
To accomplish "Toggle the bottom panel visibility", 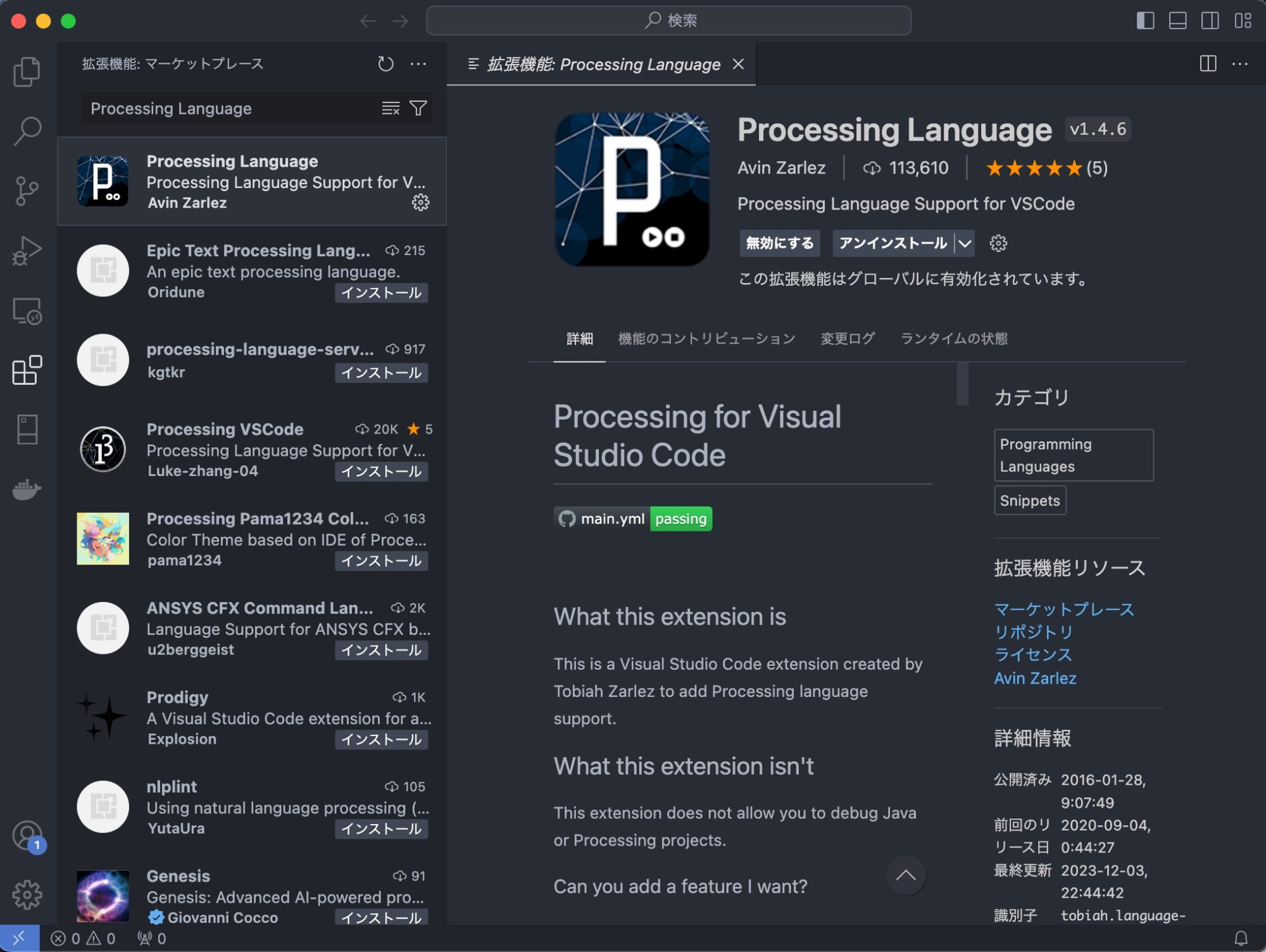I will point(1177,21).
